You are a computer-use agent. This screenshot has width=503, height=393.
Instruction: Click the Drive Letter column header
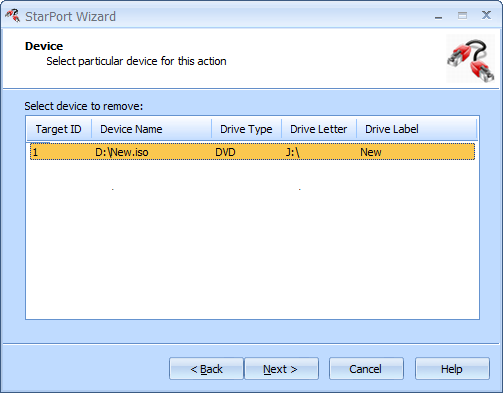pos(319,129)
